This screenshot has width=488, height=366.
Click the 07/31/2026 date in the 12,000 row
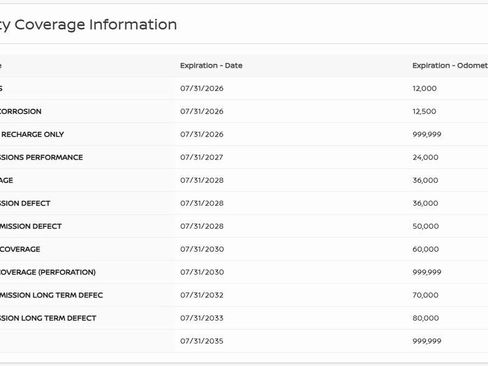[x=202, y=89]
